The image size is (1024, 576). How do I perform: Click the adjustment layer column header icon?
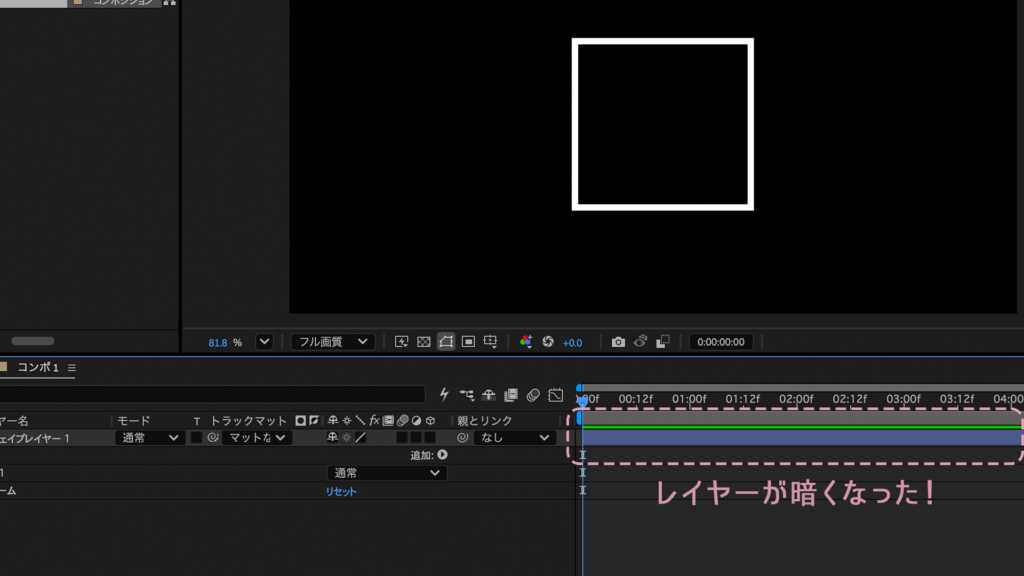pos(417,421)
